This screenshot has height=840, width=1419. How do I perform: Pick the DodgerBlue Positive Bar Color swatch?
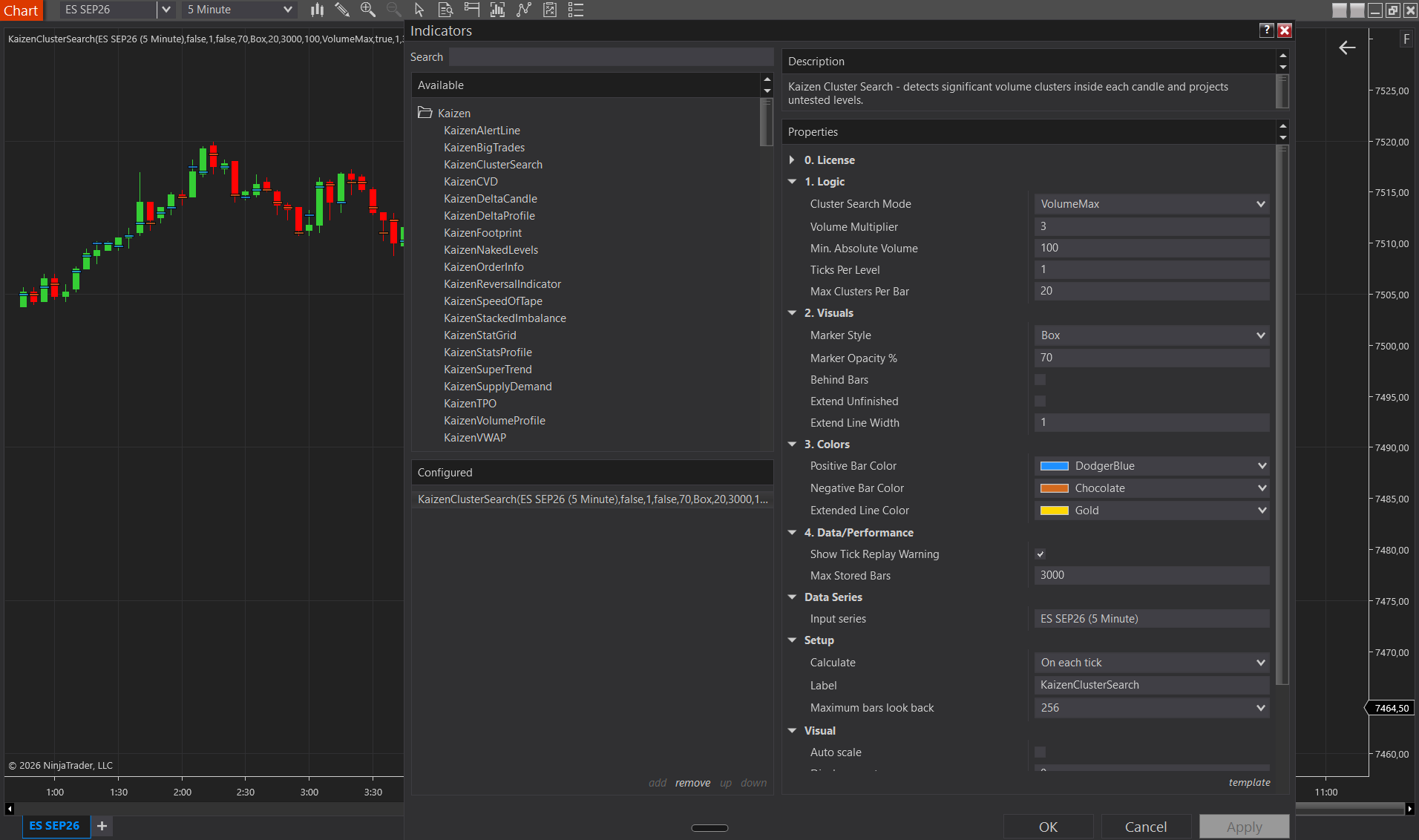[1054, 466]
